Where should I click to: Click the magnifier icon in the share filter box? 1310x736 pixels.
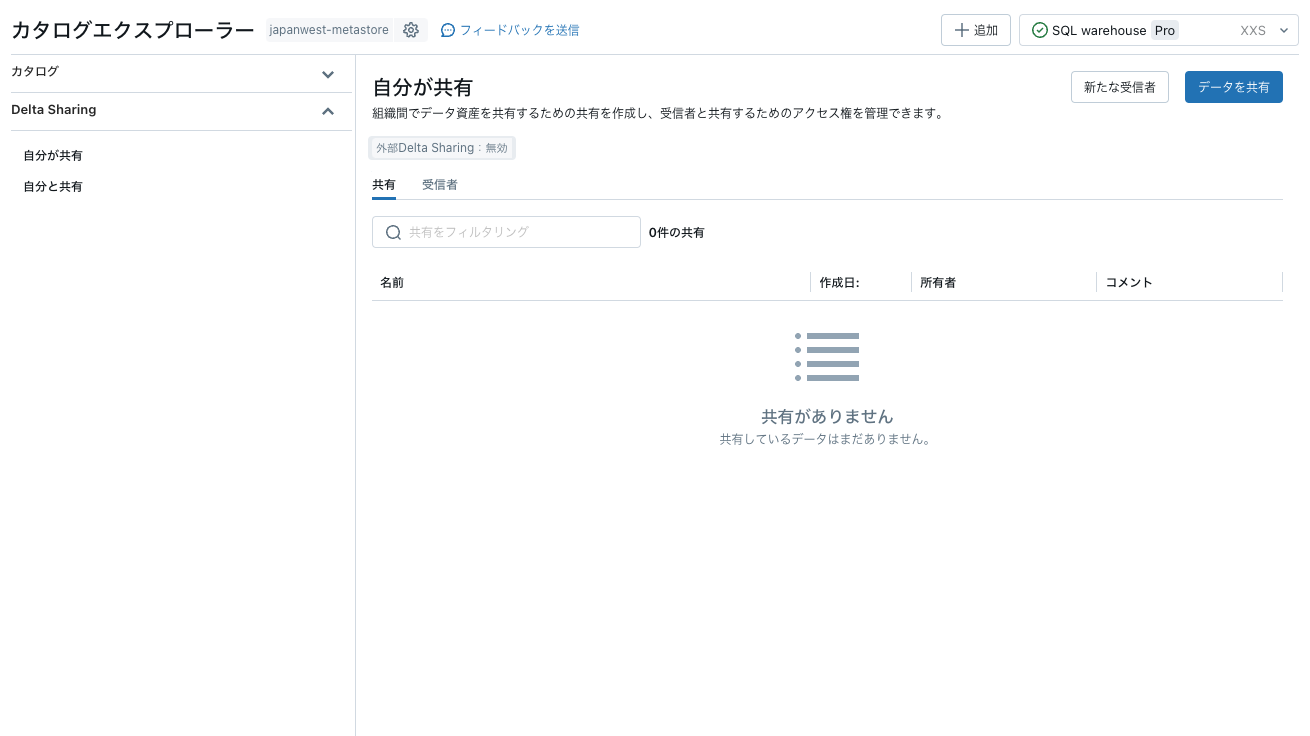point(393,231)
